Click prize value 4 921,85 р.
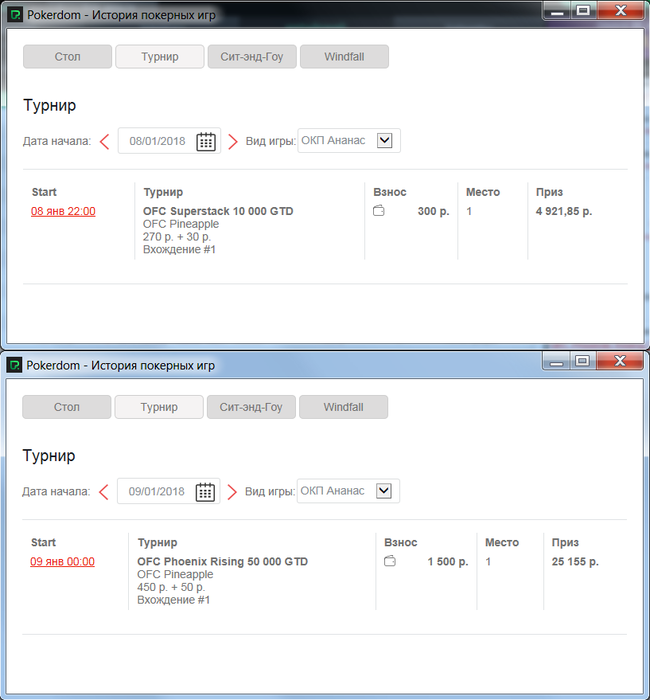This screenshot has width=650, height=700. [564, 211]
